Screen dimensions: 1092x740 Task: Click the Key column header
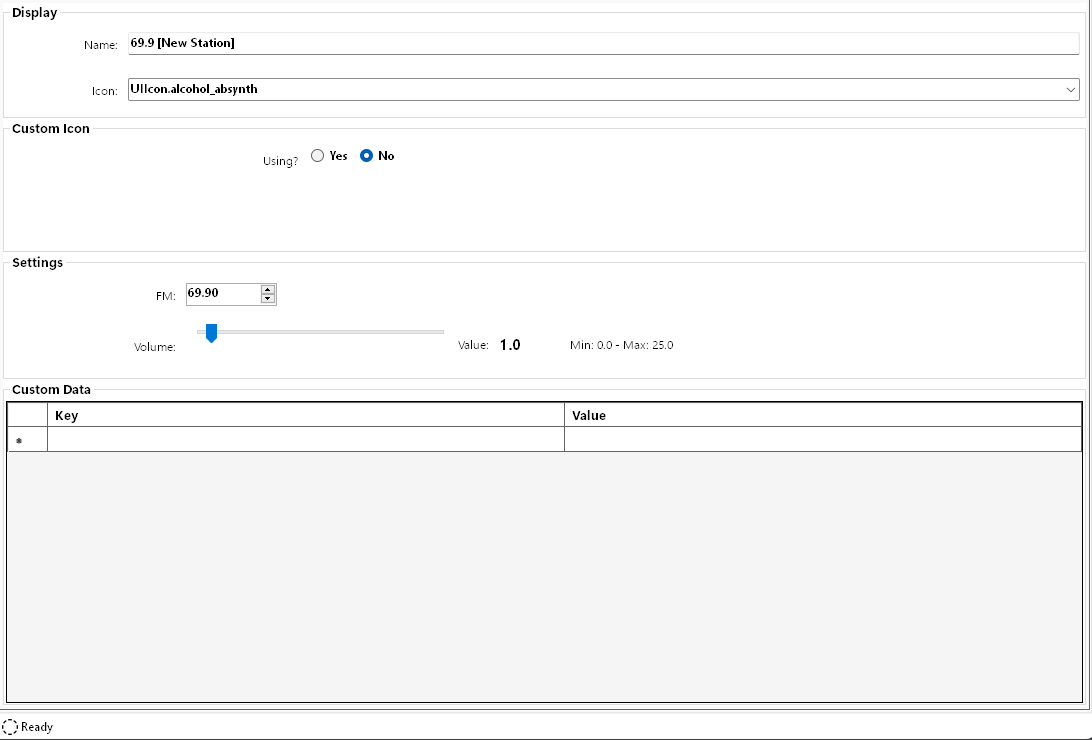click(306, 416)
